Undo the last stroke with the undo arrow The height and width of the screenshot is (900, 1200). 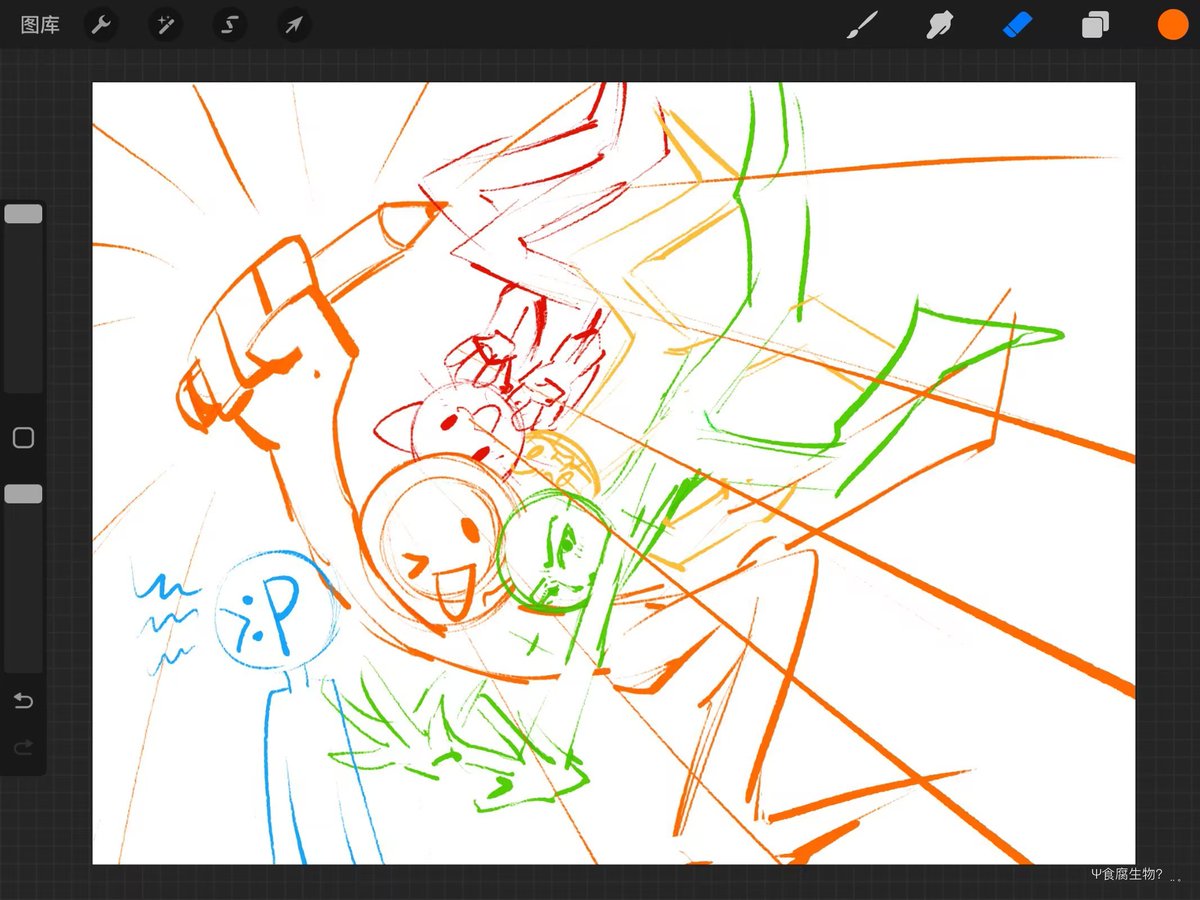tap(23, 701)
